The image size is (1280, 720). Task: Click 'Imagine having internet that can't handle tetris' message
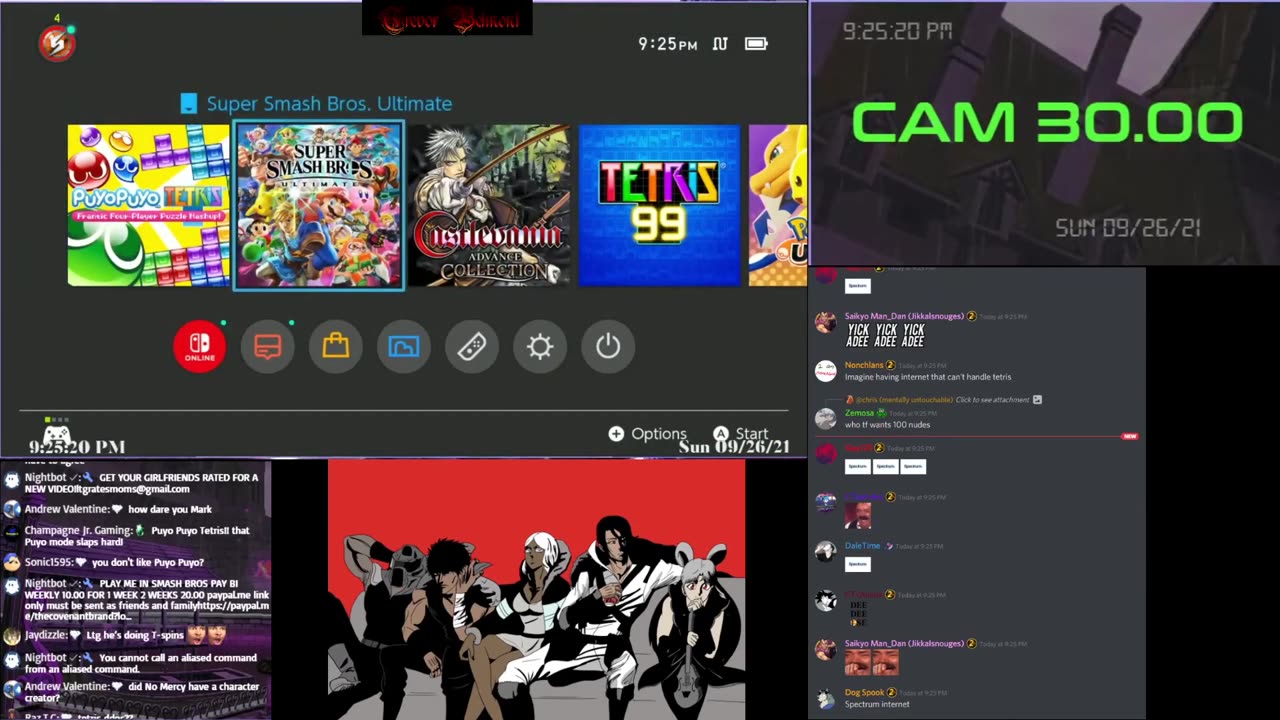click(928, 377)
